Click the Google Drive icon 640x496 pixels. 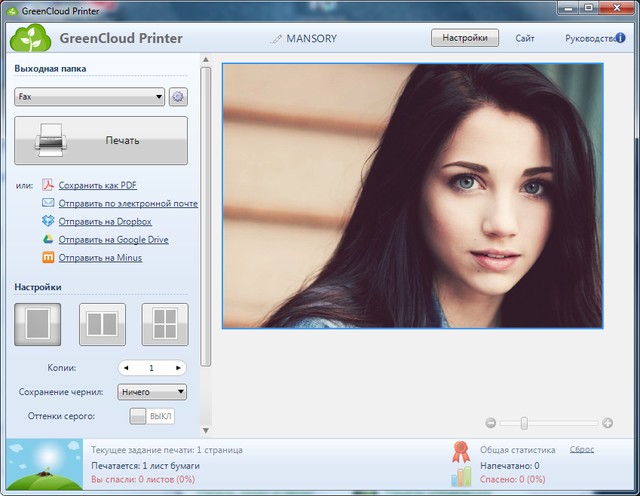[47, 239]
